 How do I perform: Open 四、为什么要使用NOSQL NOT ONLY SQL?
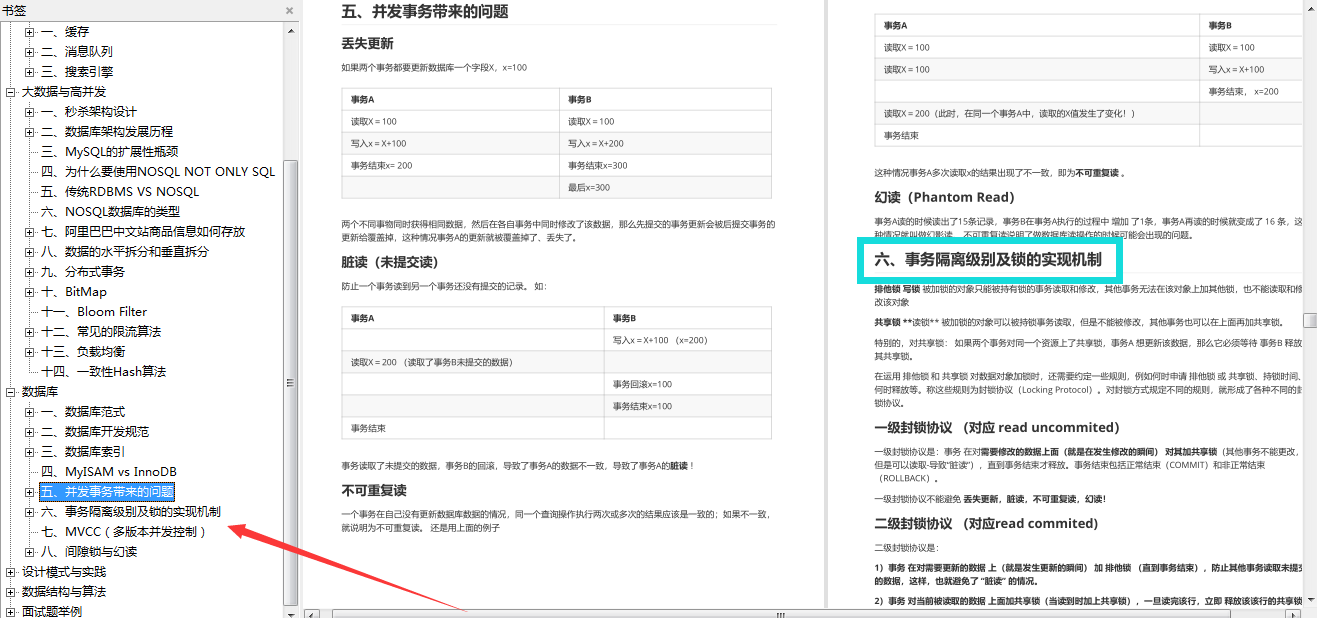(x=158, y=172)
